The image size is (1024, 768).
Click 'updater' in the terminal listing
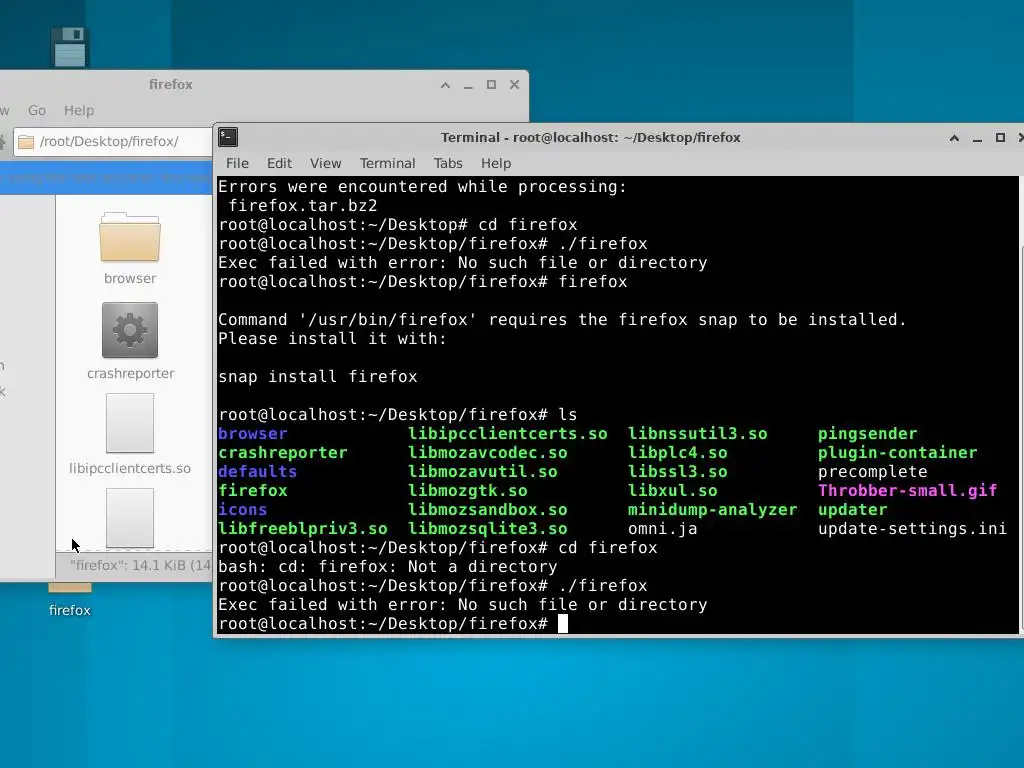(x=852, y=509)
